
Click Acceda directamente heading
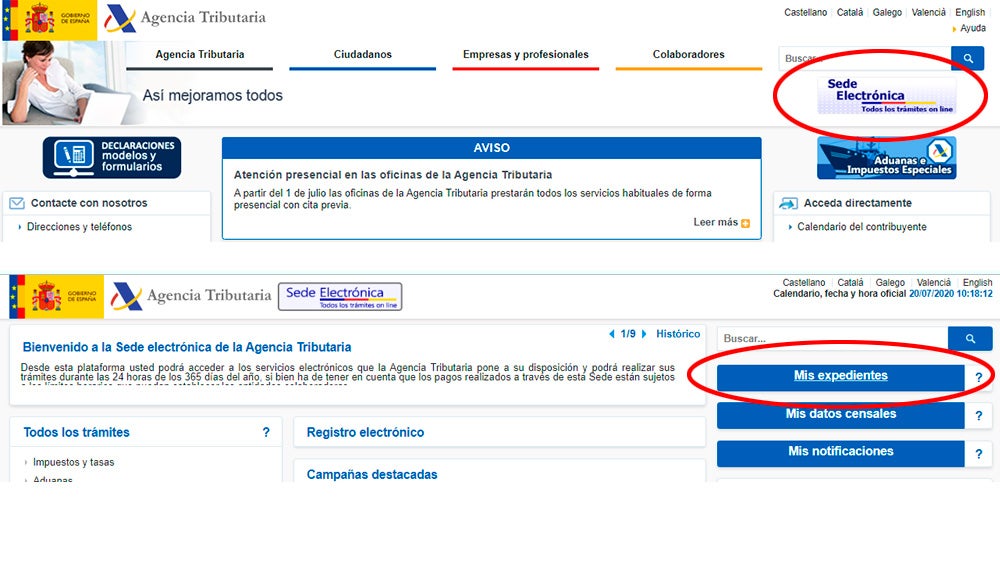(858, 203)
